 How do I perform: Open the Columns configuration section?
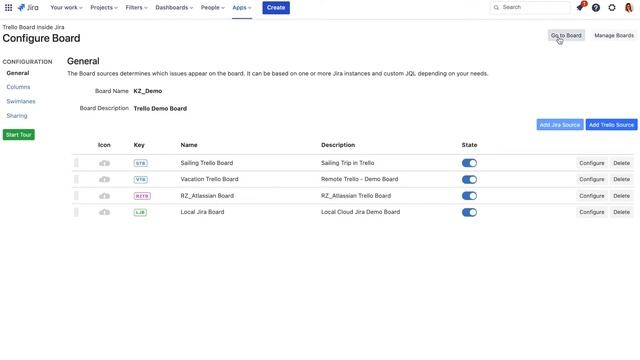click(x=18, y=87)
